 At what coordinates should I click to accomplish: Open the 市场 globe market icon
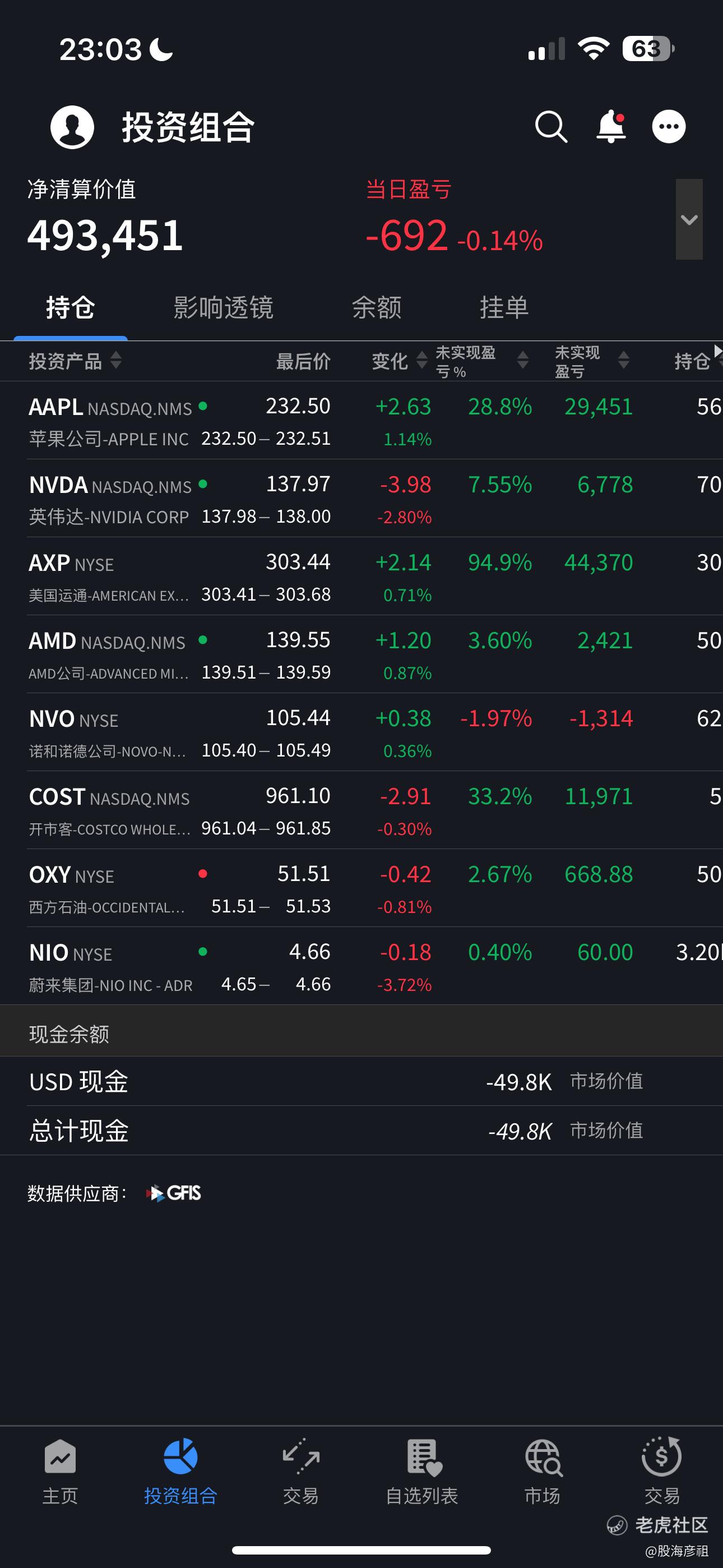[x=543, y=1457]
